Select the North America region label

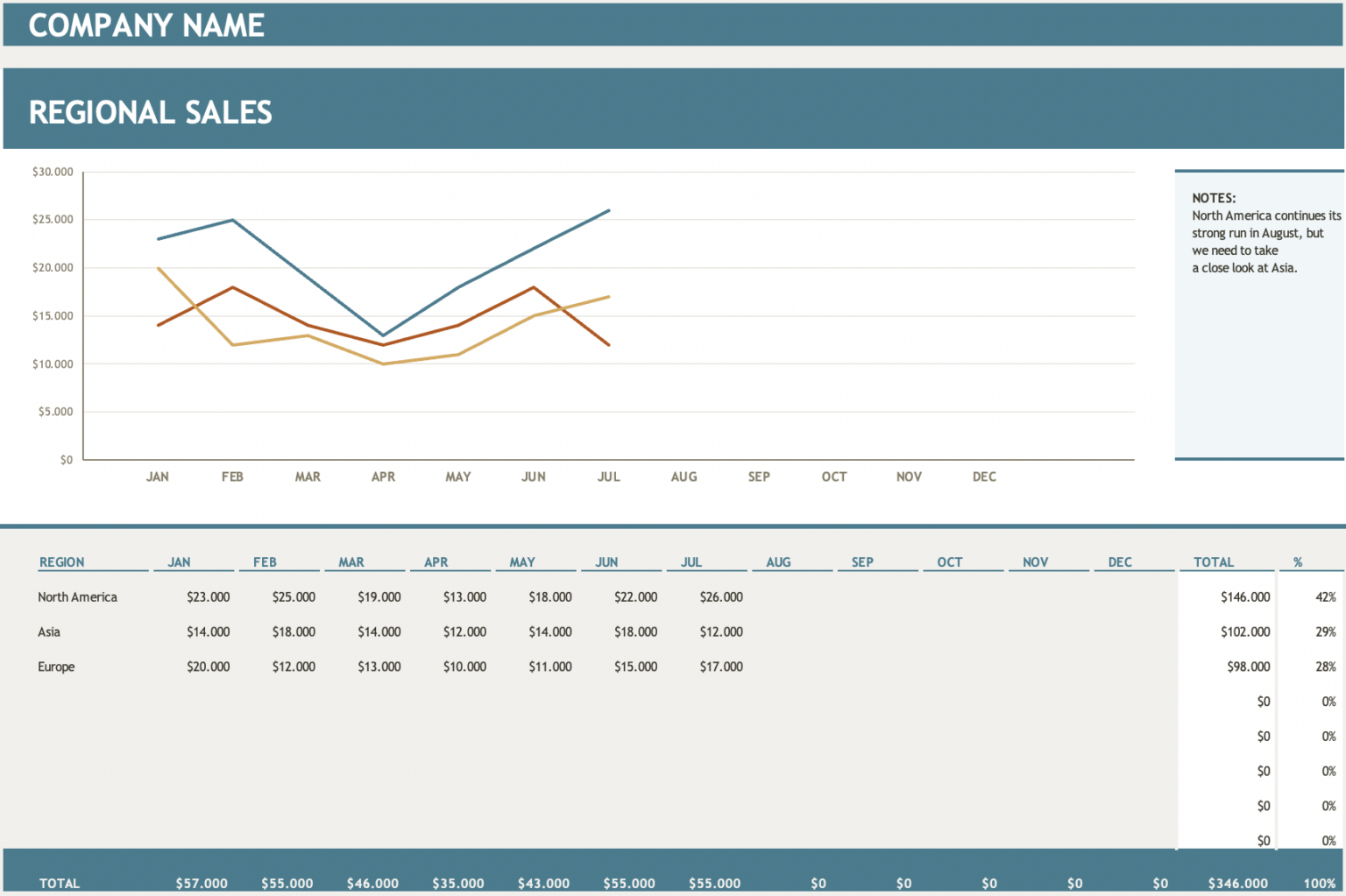point(77,596)
